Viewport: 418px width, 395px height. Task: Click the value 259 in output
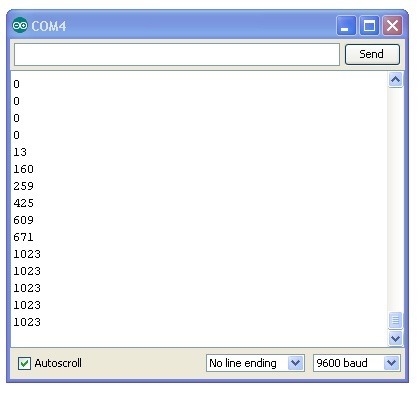23,186
